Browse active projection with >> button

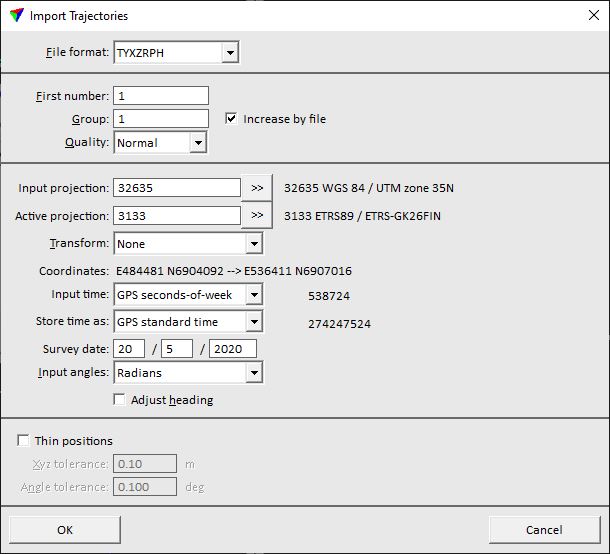tap(257, 216)
